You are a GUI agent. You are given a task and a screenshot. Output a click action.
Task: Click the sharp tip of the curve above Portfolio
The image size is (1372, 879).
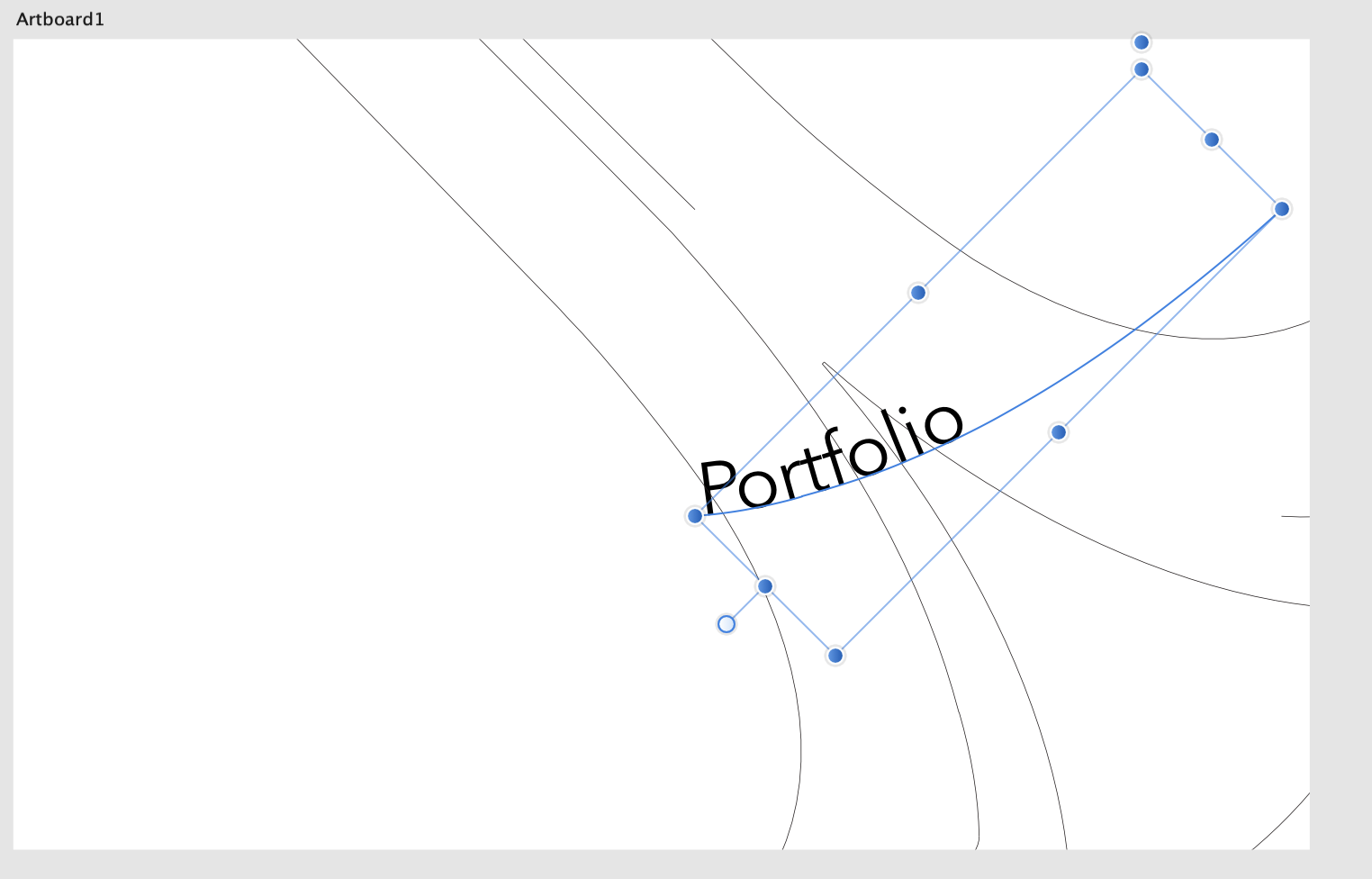coord(824,364)
